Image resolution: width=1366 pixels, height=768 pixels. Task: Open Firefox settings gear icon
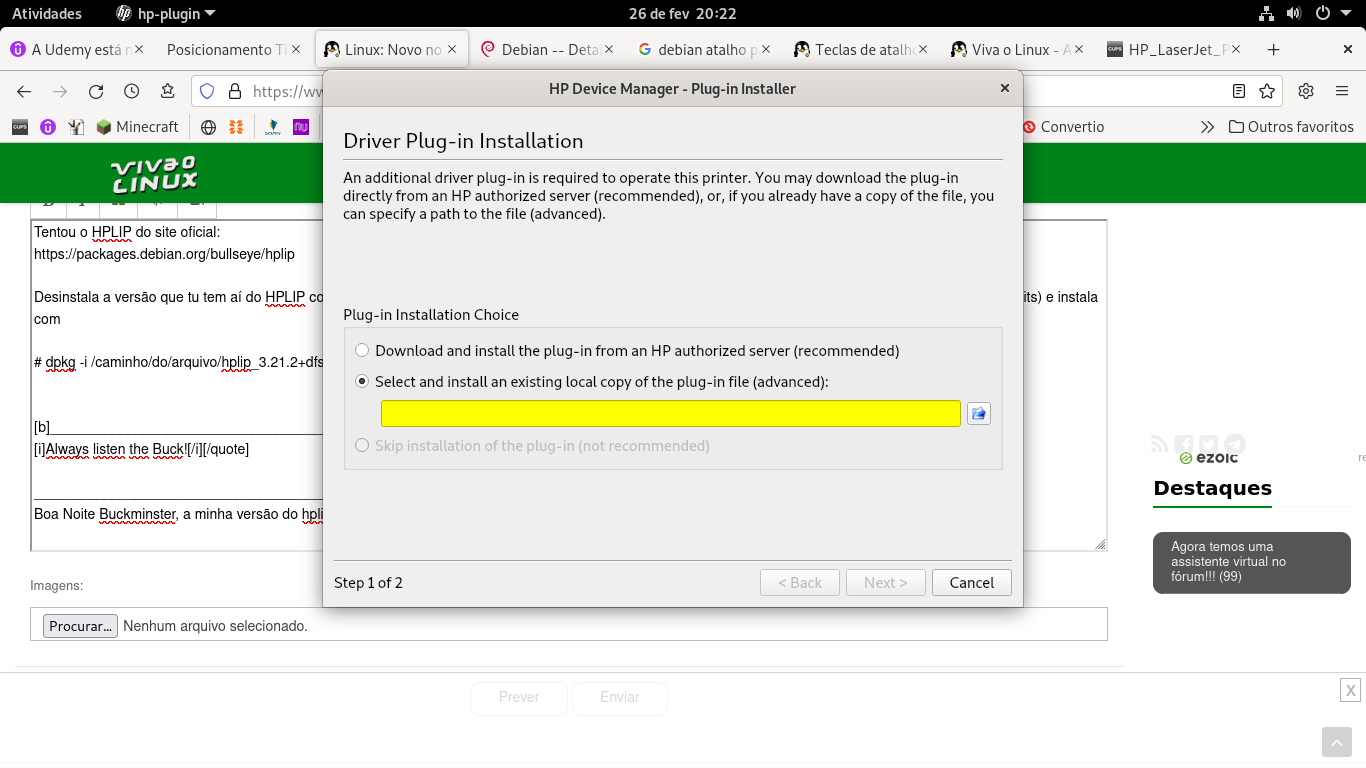(x=1306, y=91)
